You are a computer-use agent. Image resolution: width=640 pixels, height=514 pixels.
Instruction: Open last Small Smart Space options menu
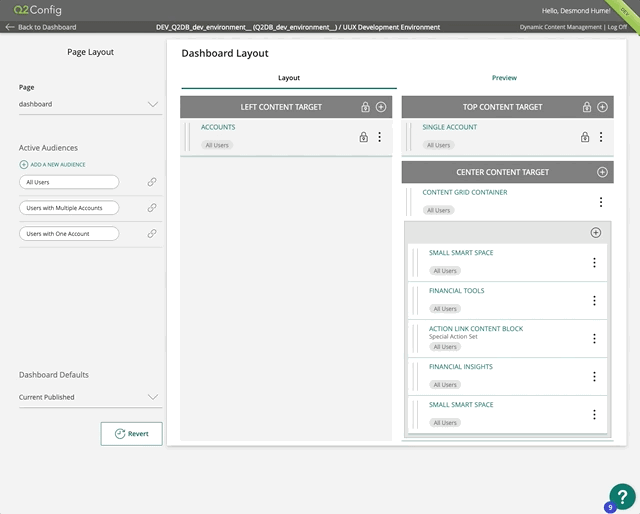(594, 414)
